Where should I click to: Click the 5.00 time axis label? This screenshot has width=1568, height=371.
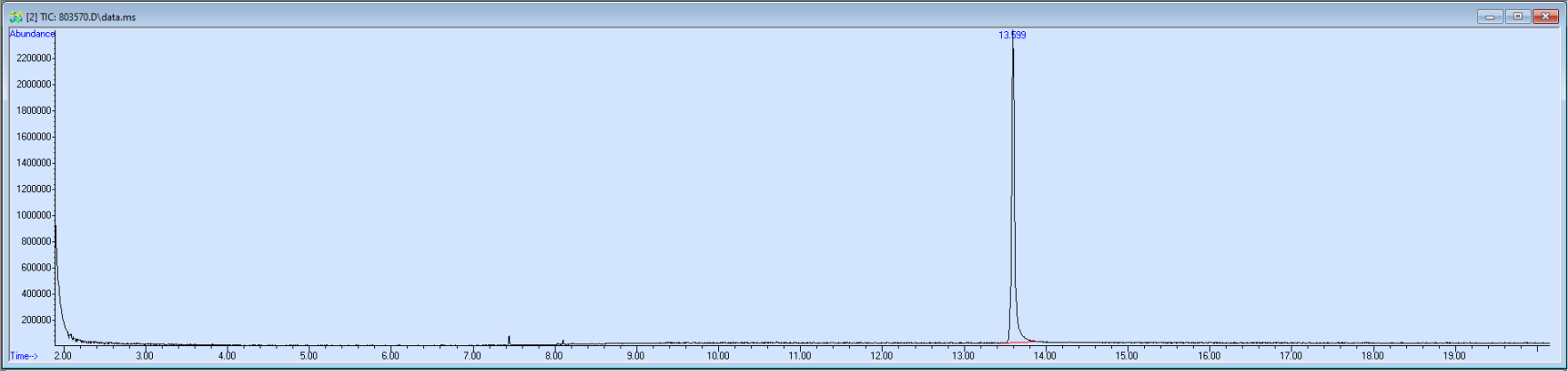click(x=308, y=356)
